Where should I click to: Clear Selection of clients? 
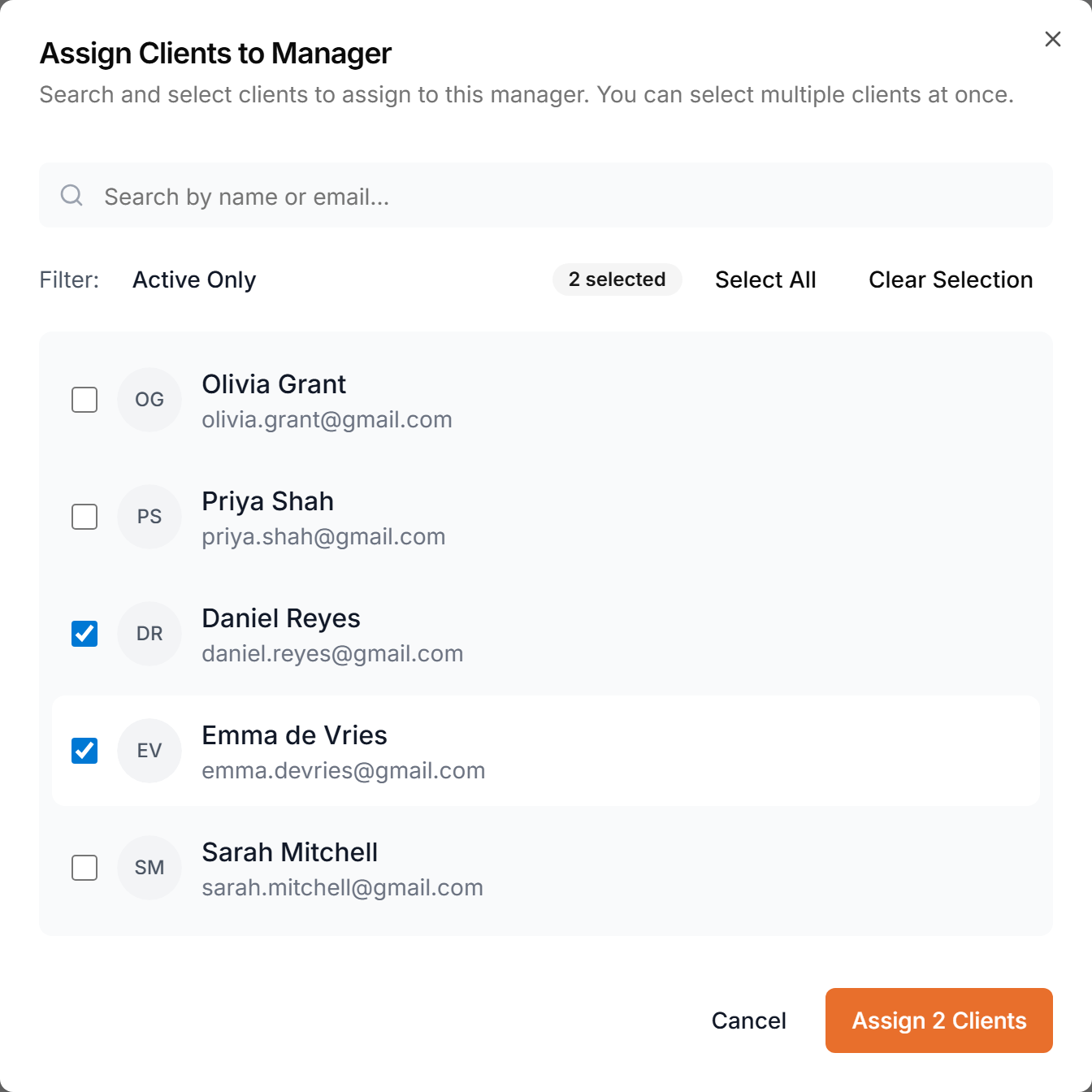coord(951,279)
